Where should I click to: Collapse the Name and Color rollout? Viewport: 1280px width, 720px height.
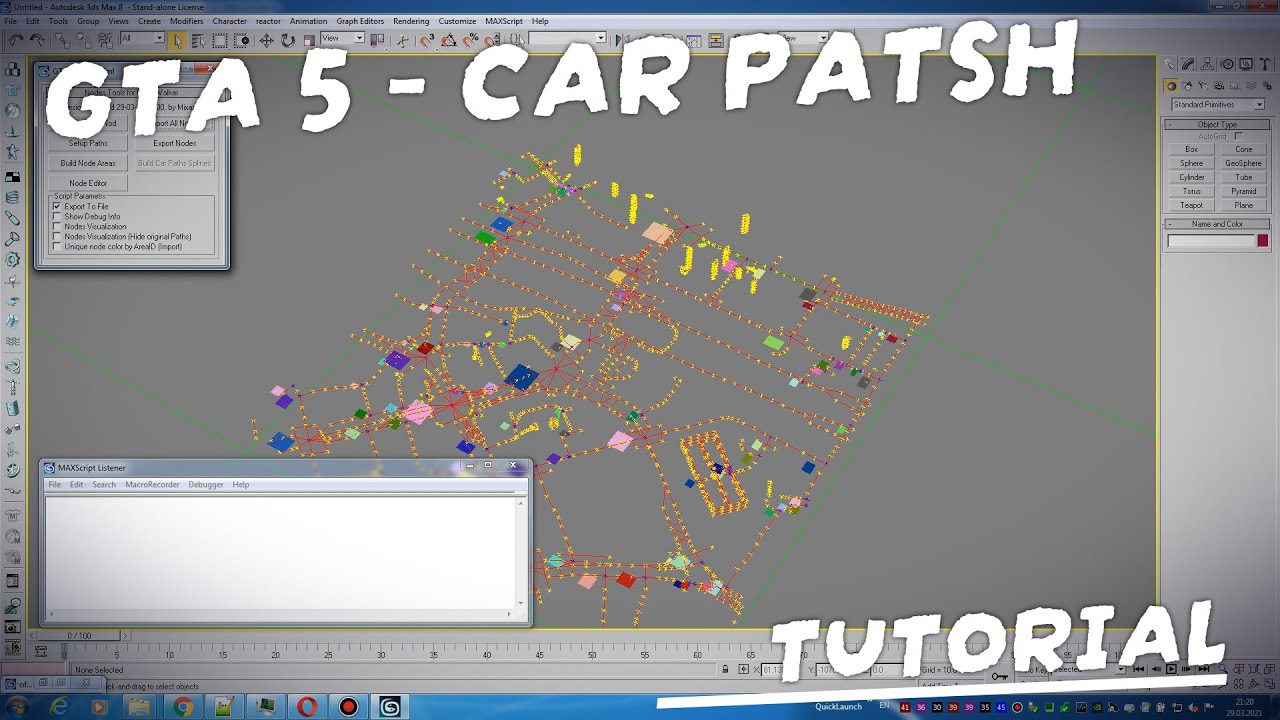(x=1217, y=224)
